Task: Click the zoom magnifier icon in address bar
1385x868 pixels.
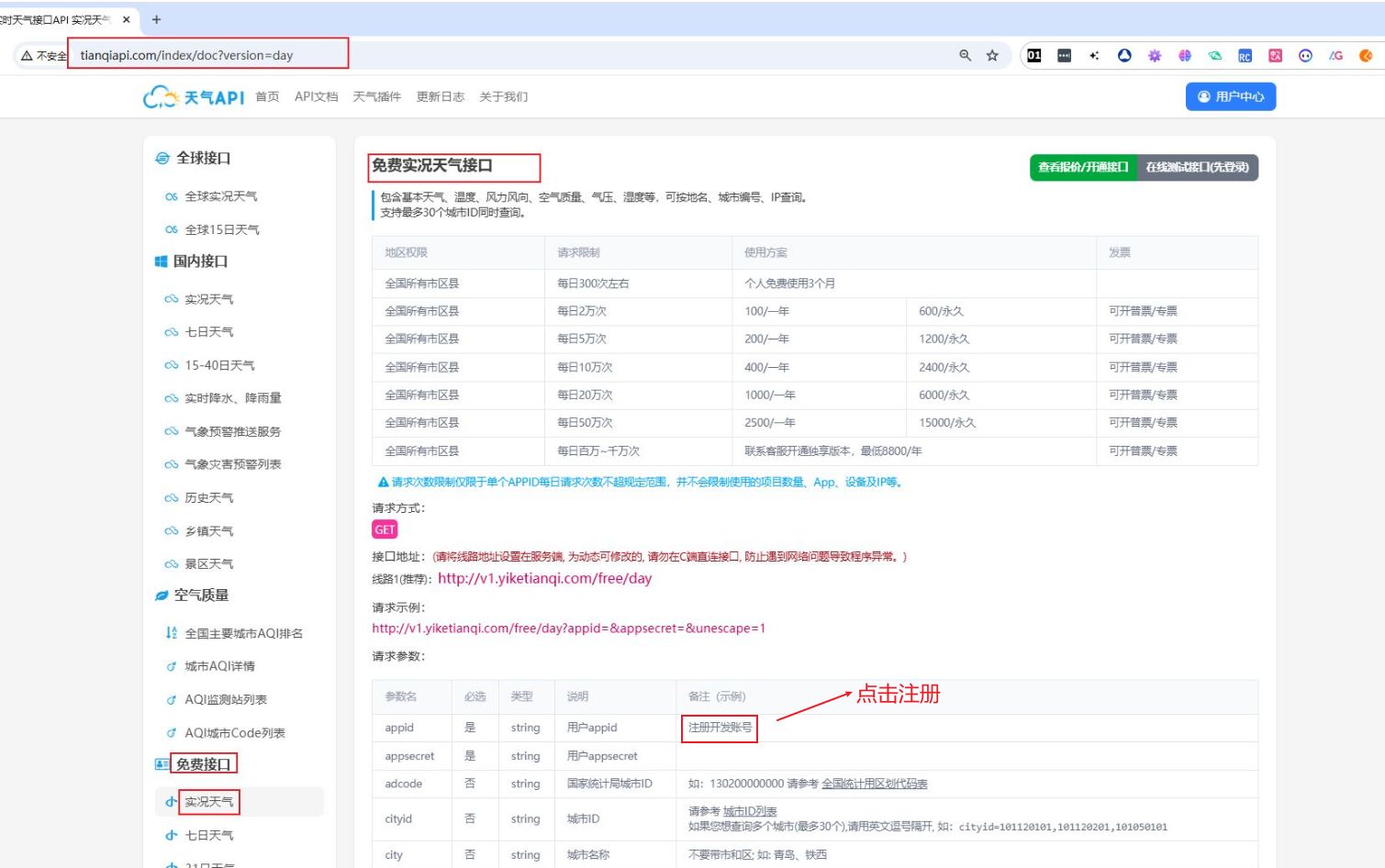Action: (965, 55)
